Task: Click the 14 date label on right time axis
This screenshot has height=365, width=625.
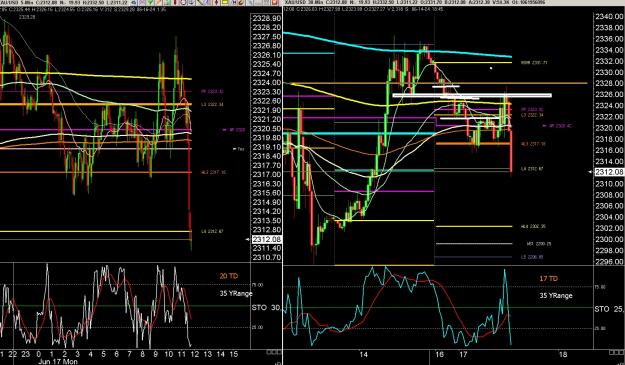Action: click(363, 354)
